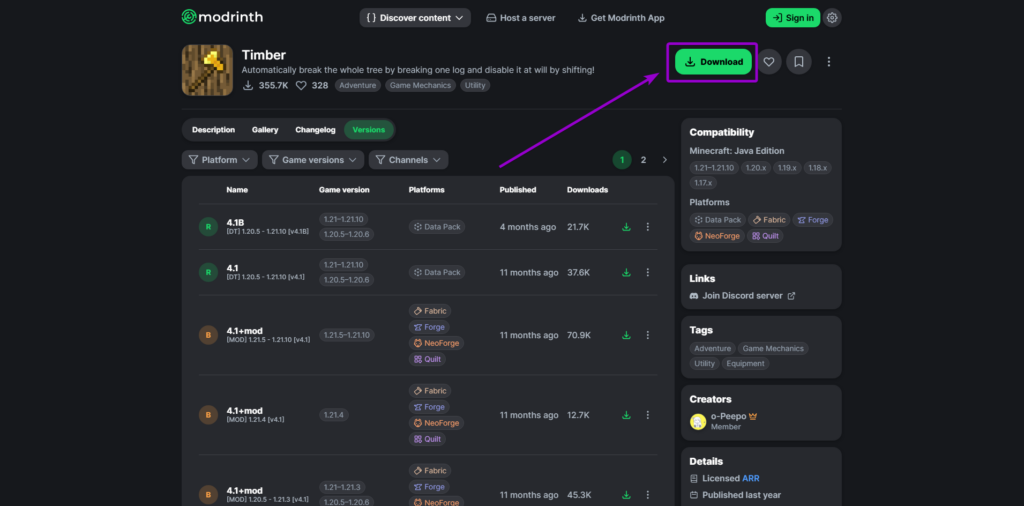Open the Discover content dropdown
This screenshot has width=1024, height=506.
tap(415, 18)
